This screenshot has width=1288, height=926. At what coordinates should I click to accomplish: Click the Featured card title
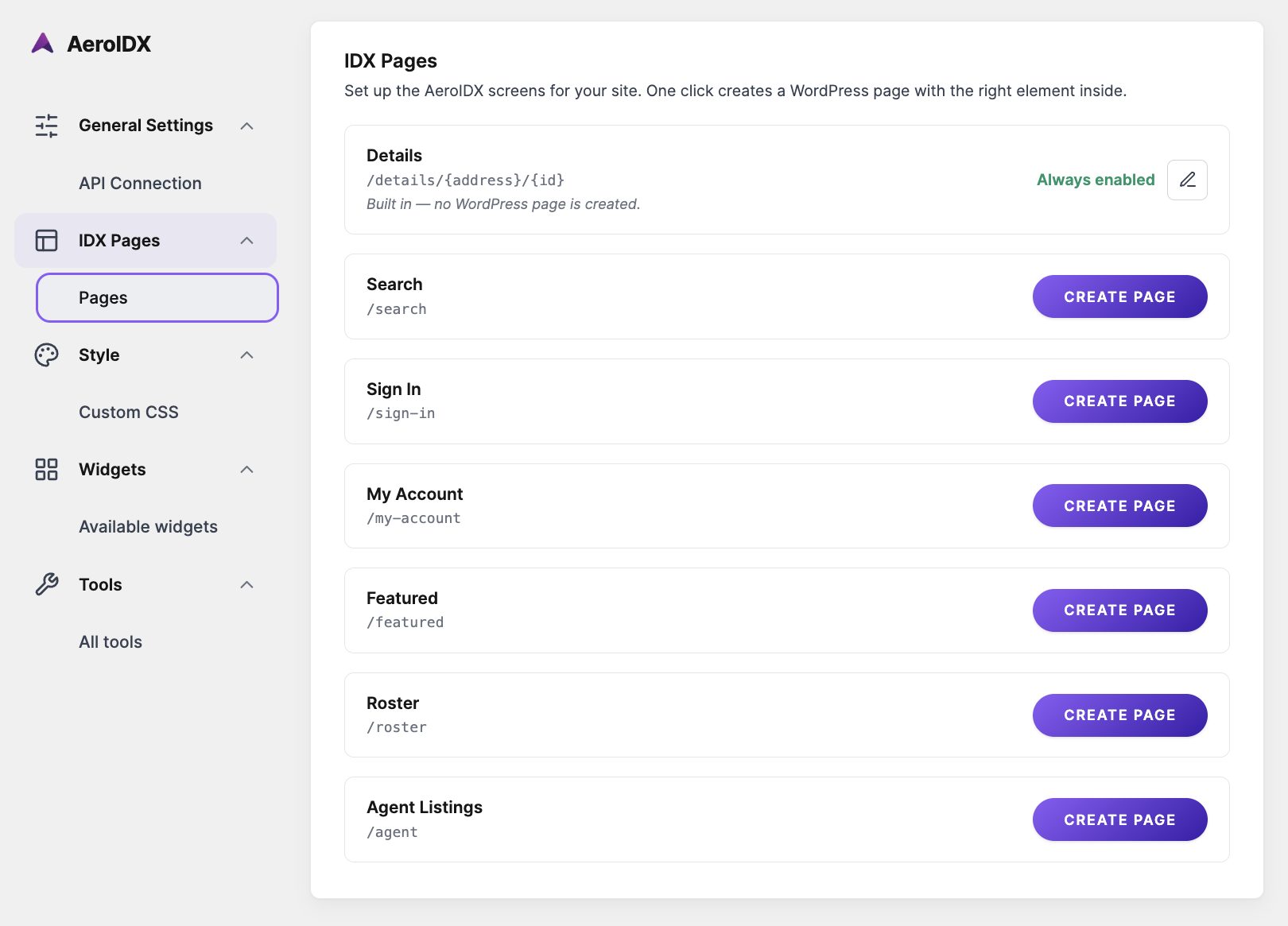point(402,599)
